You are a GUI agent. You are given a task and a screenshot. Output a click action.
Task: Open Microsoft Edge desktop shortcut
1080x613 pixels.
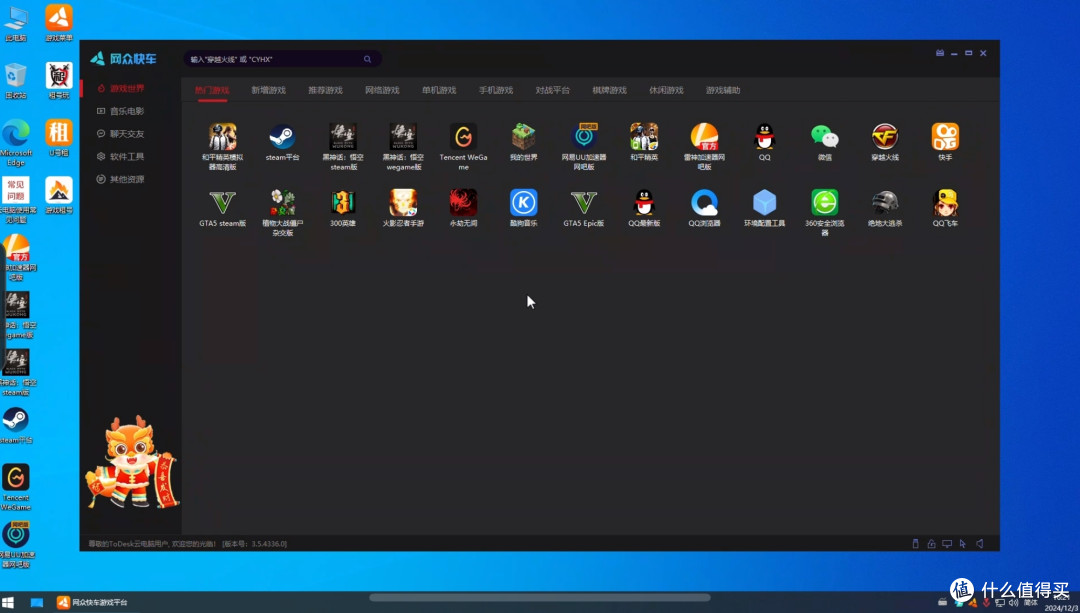point(16,143)
